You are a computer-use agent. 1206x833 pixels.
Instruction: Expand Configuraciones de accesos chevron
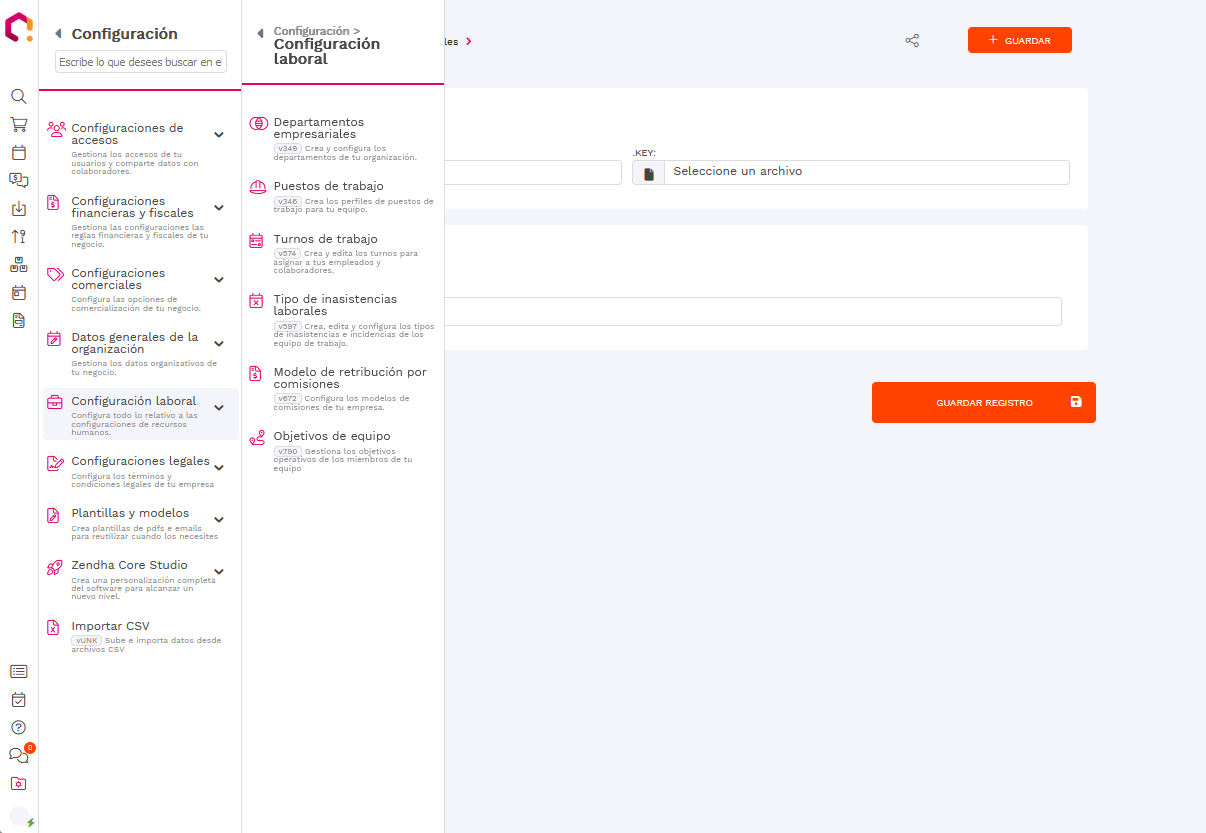[x=219, y=135]
